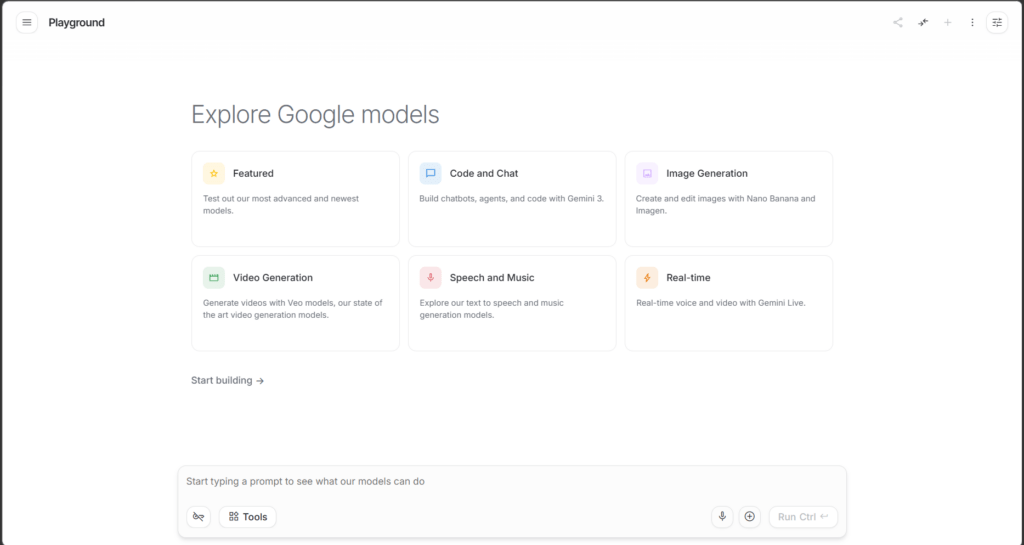Click the share icon in top bar
Viewport: 1024px width, 545px height.
(x=898, y=22)
